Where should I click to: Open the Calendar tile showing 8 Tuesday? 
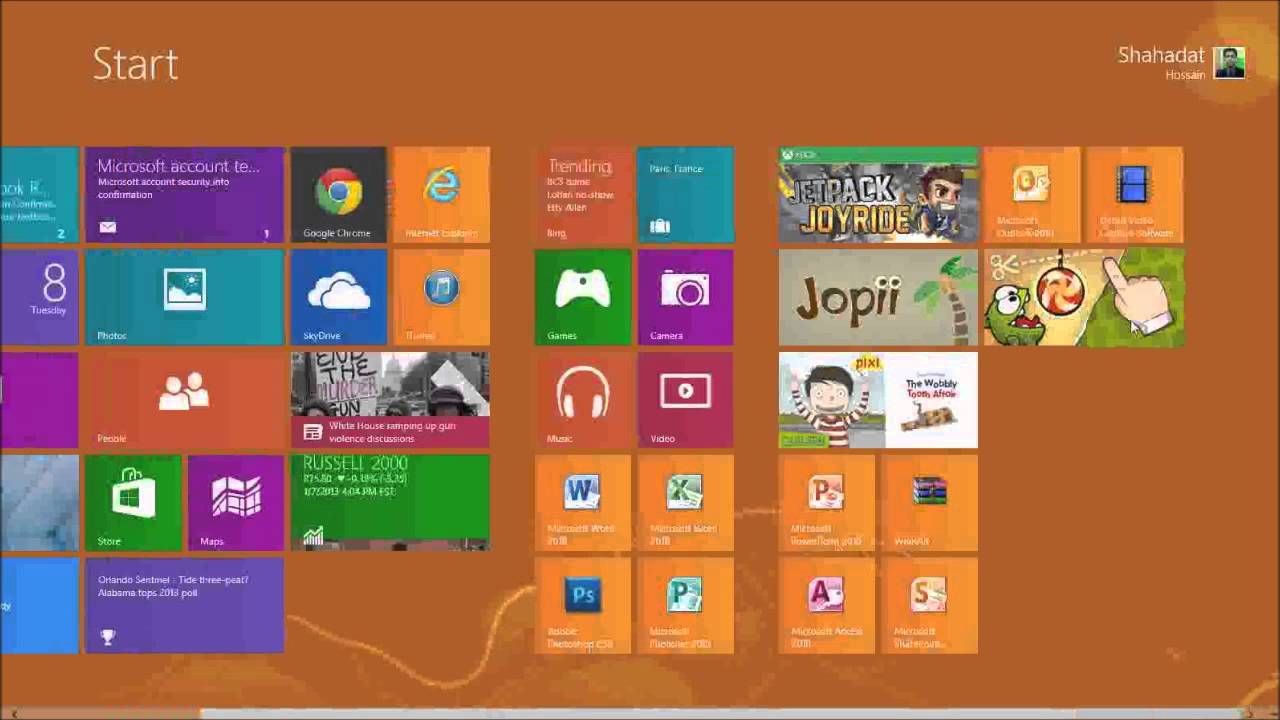(x=39, y=298)
